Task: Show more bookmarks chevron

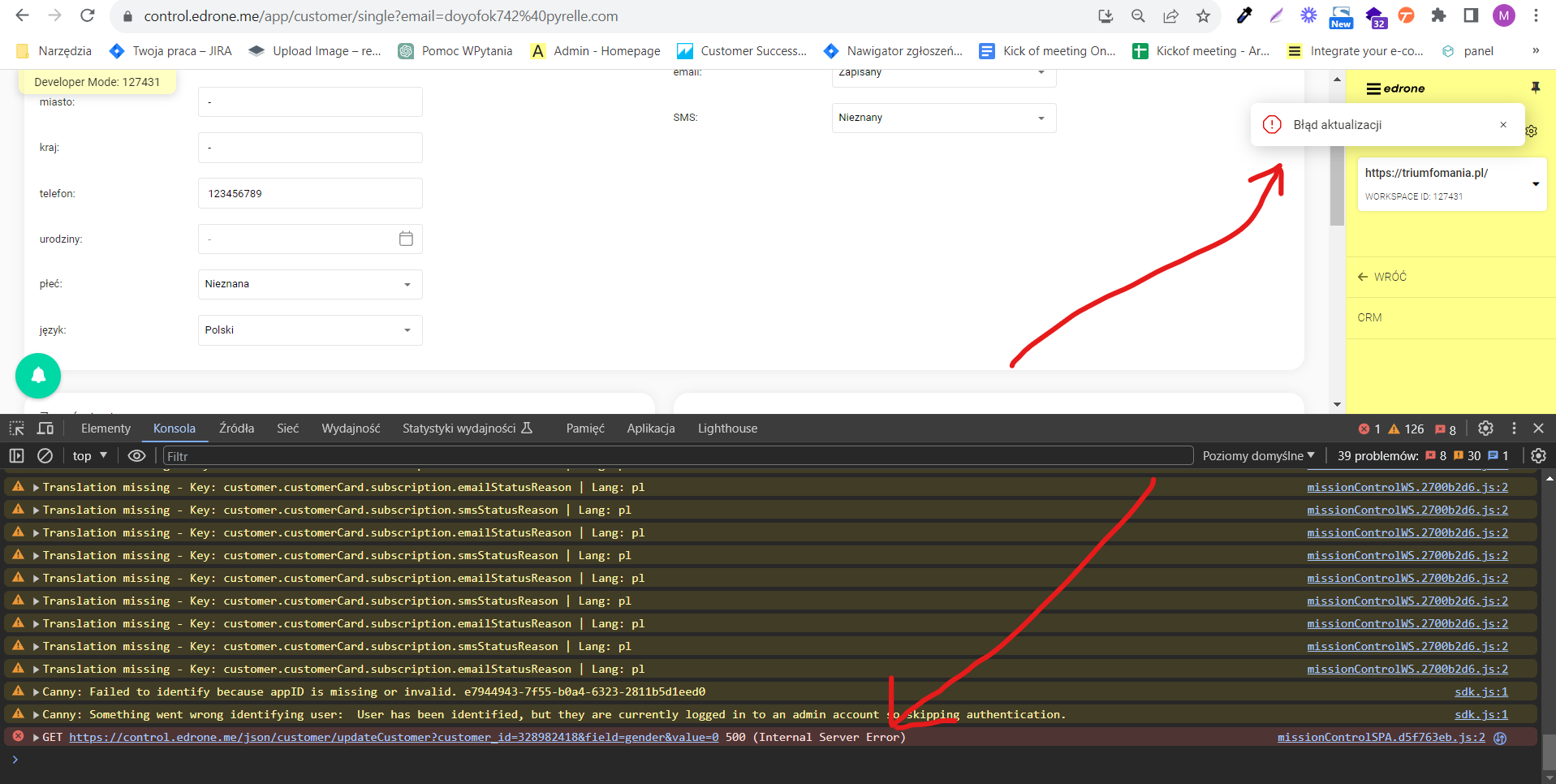Action: [x=1536, y=50]
